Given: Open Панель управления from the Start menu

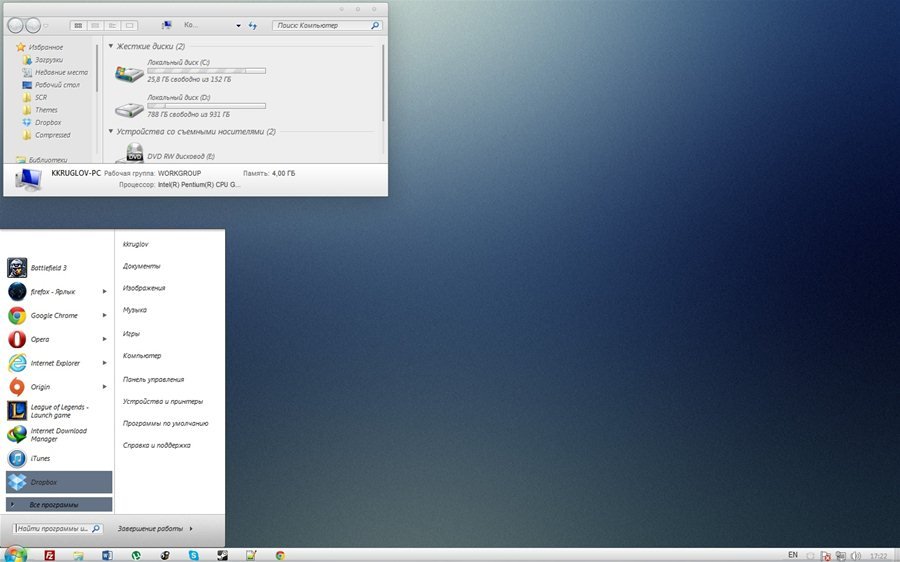Looking at the screenshot, I should tap(153, 379).
